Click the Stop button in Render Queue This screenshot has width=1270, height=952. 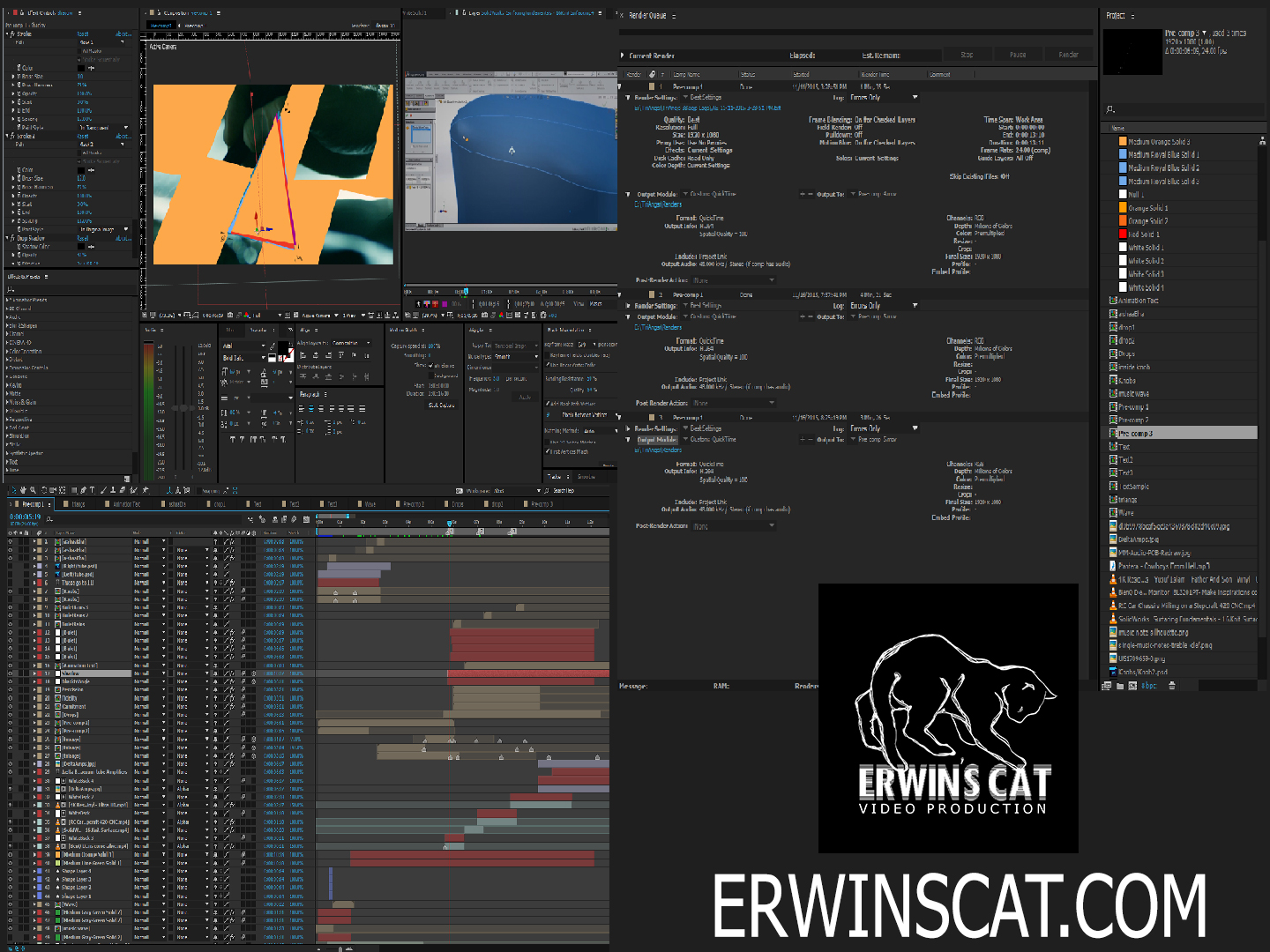[x=967, y=55]
